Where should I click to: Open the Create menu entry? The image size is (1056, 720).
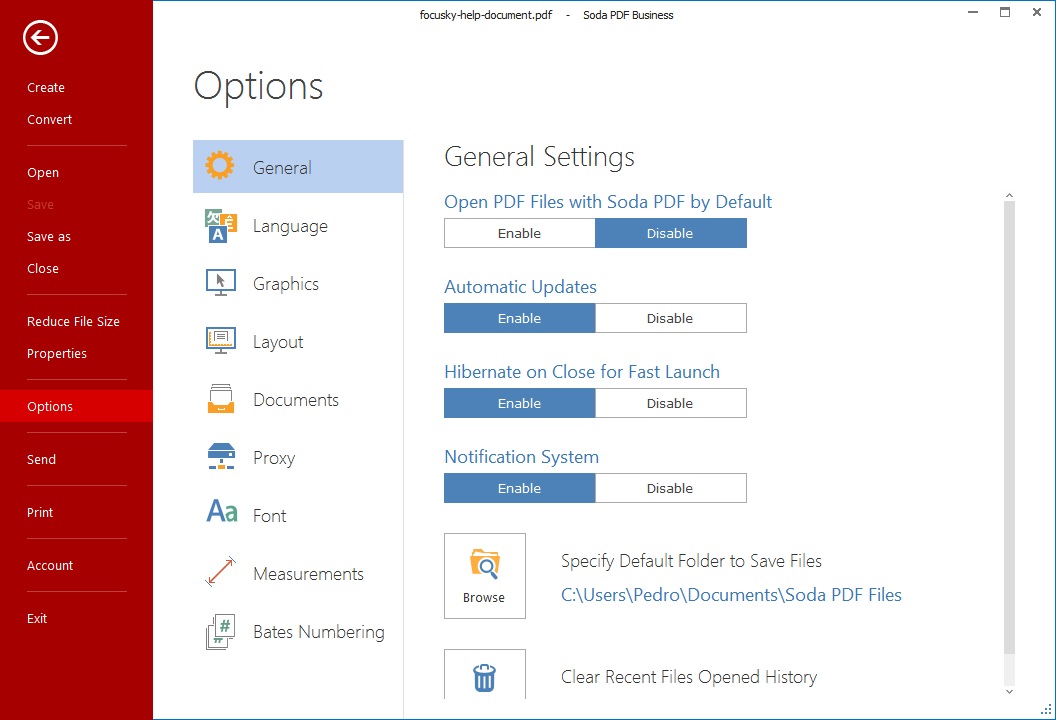45,87
